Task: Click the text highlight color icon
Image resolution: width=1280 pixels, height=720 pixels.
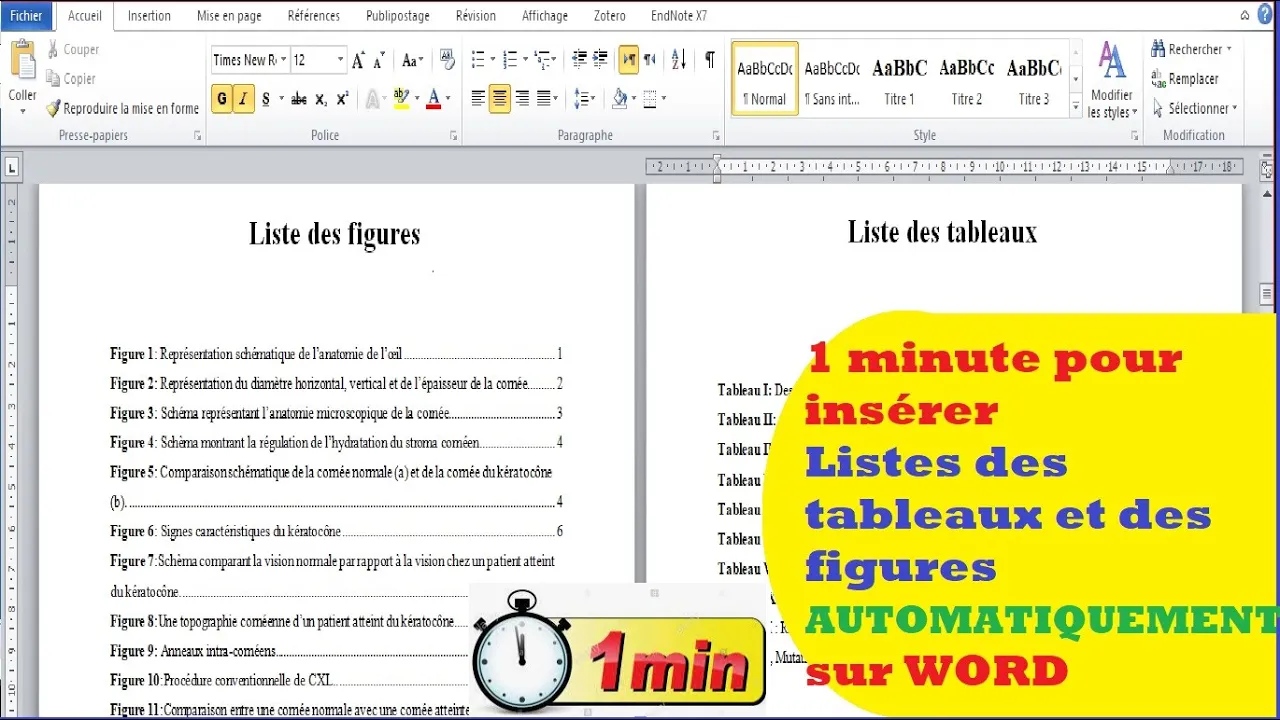Action: (401, 98)
